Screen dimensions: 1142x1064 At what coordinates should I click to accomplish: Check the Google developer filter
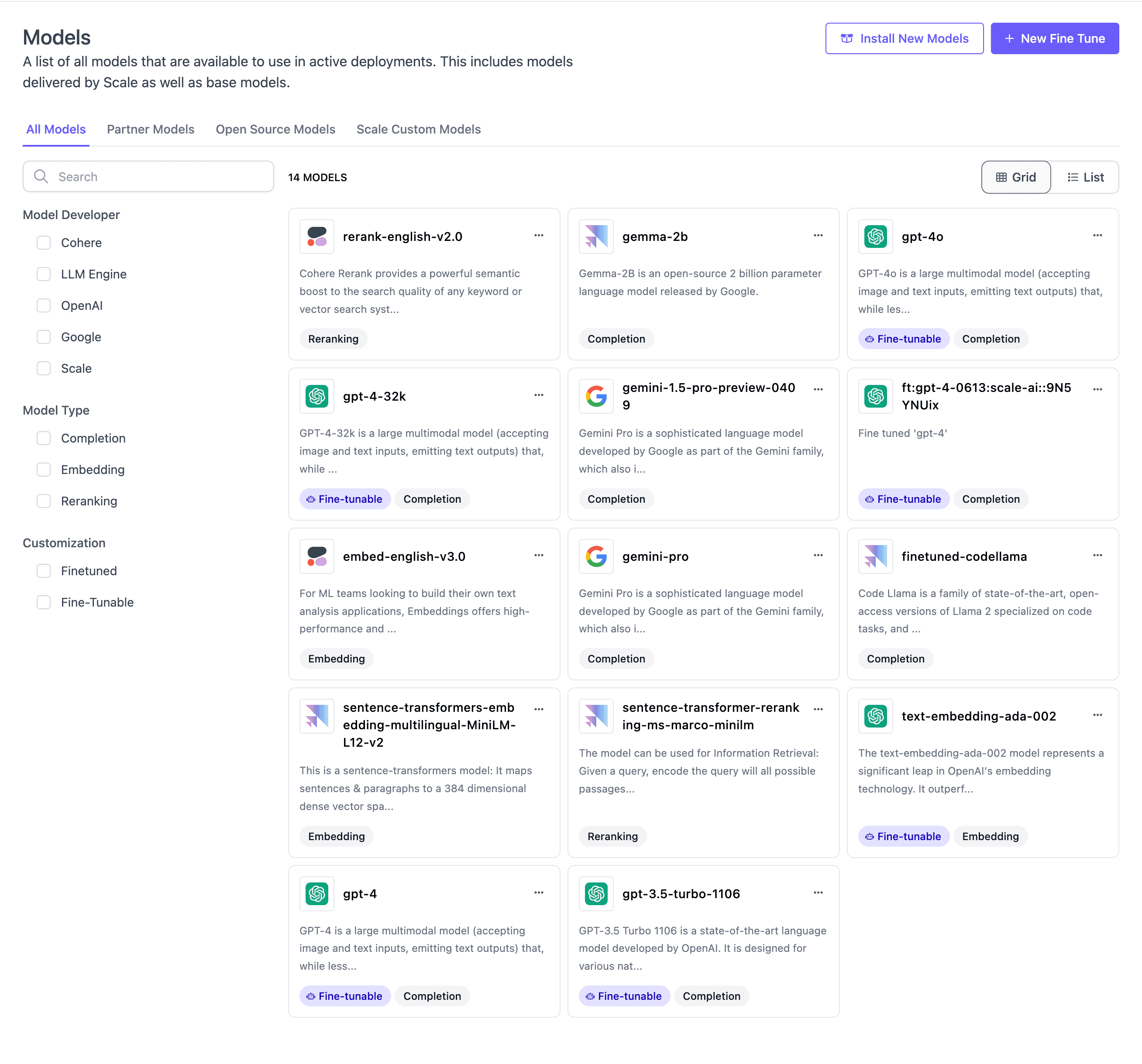44,337
